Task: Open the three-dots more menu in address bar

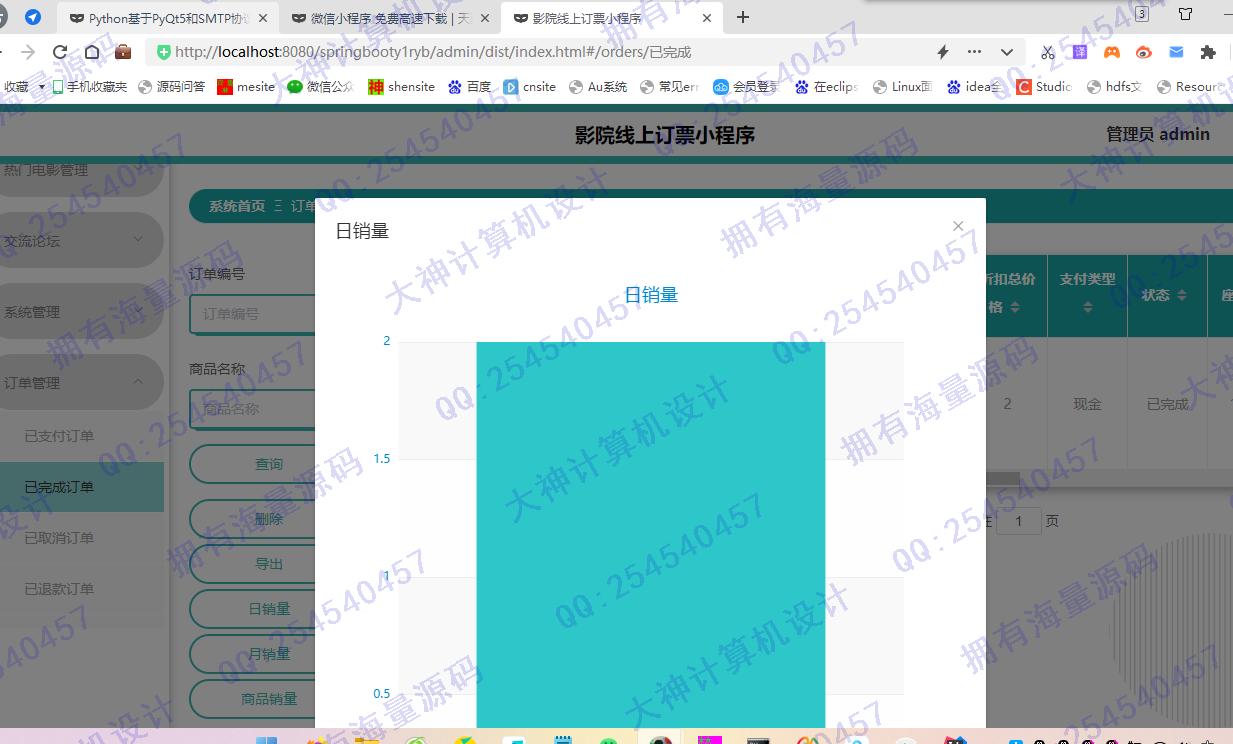Action: coord(974,52)
